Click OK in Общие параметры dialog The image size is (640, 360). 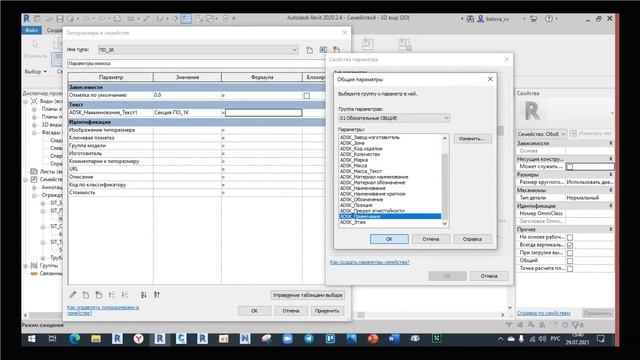click(x=389, y=239)
